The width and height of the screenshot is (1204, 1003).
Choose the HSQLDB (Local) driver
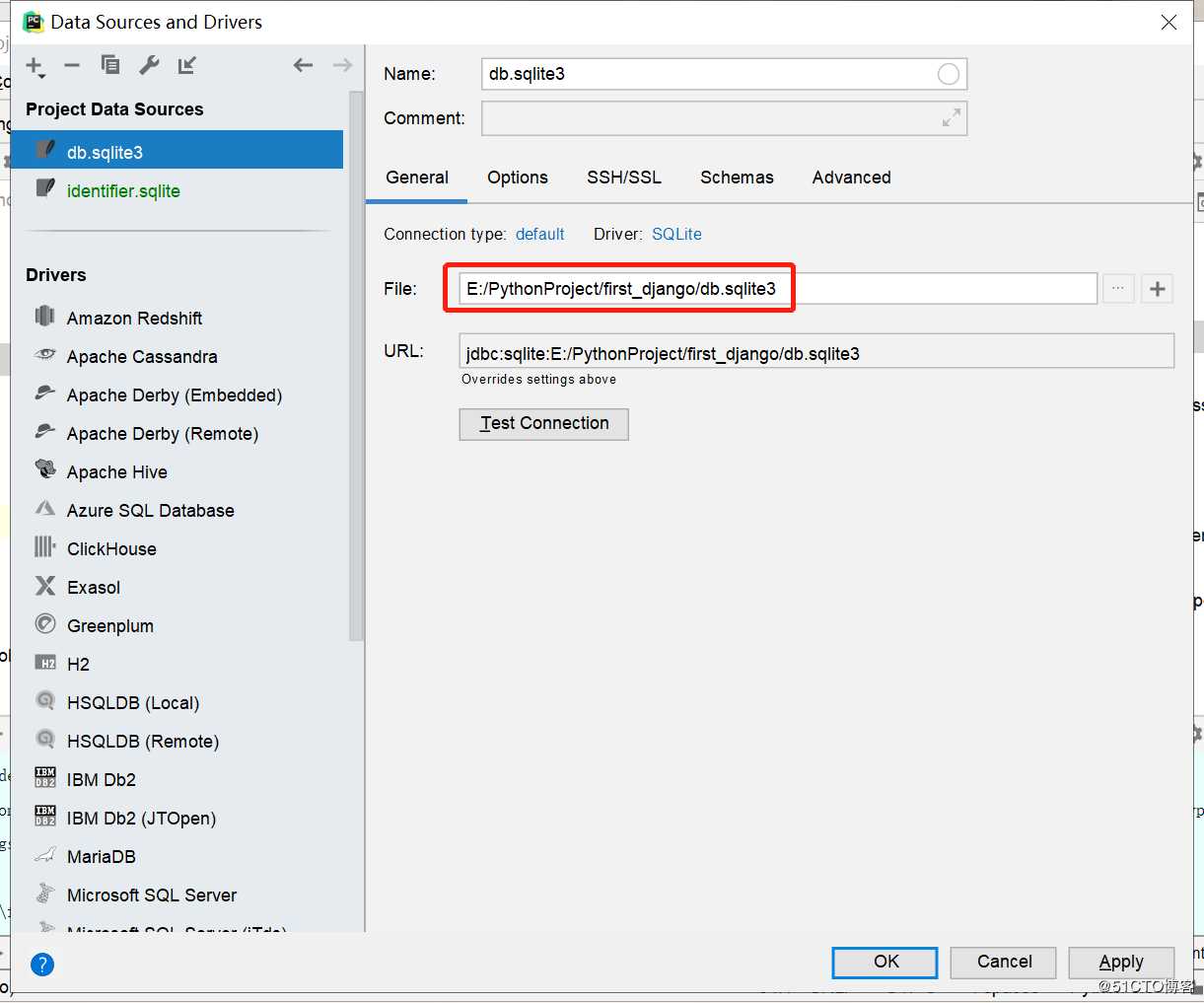point(133,702)
